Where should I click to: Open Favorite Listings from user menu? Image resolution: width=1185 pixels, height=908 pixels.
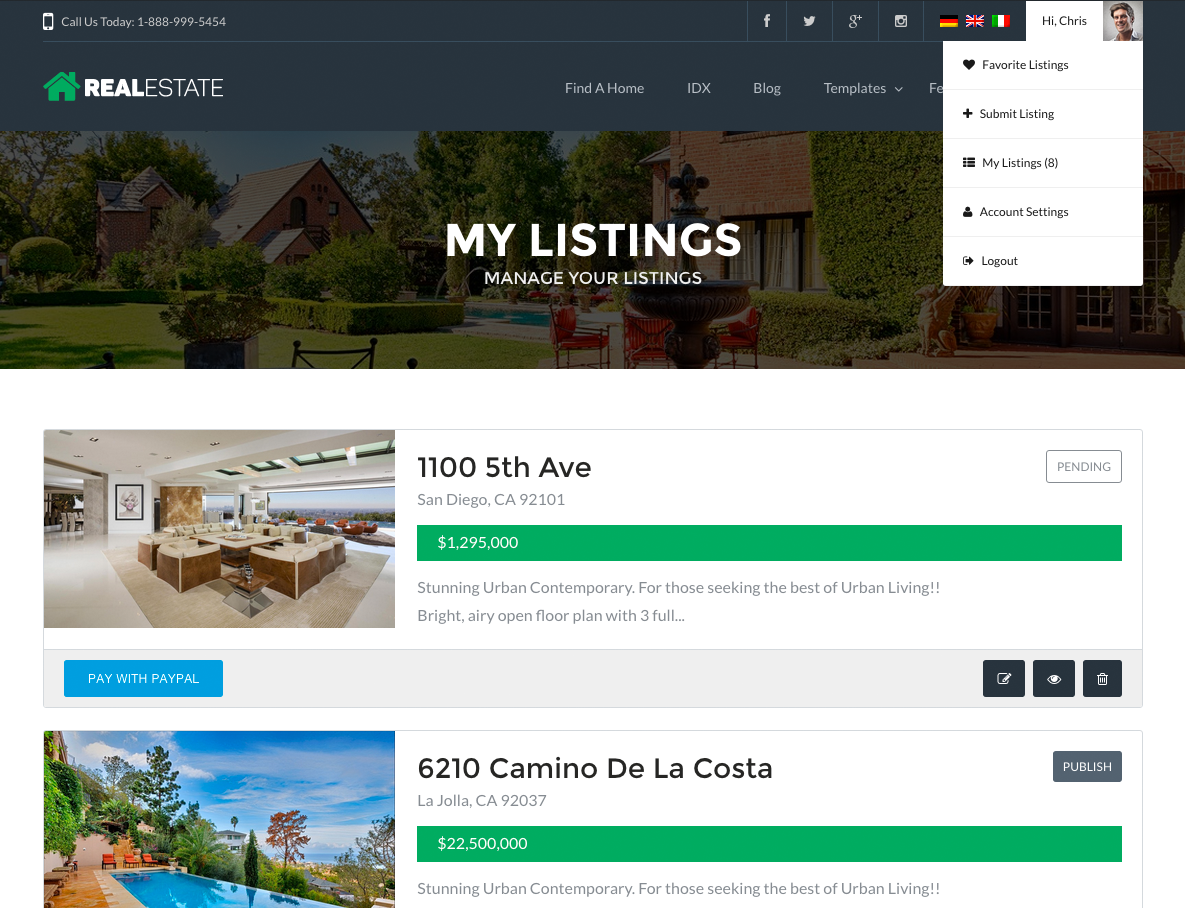pyautogui.click(x=1024, y=65)
